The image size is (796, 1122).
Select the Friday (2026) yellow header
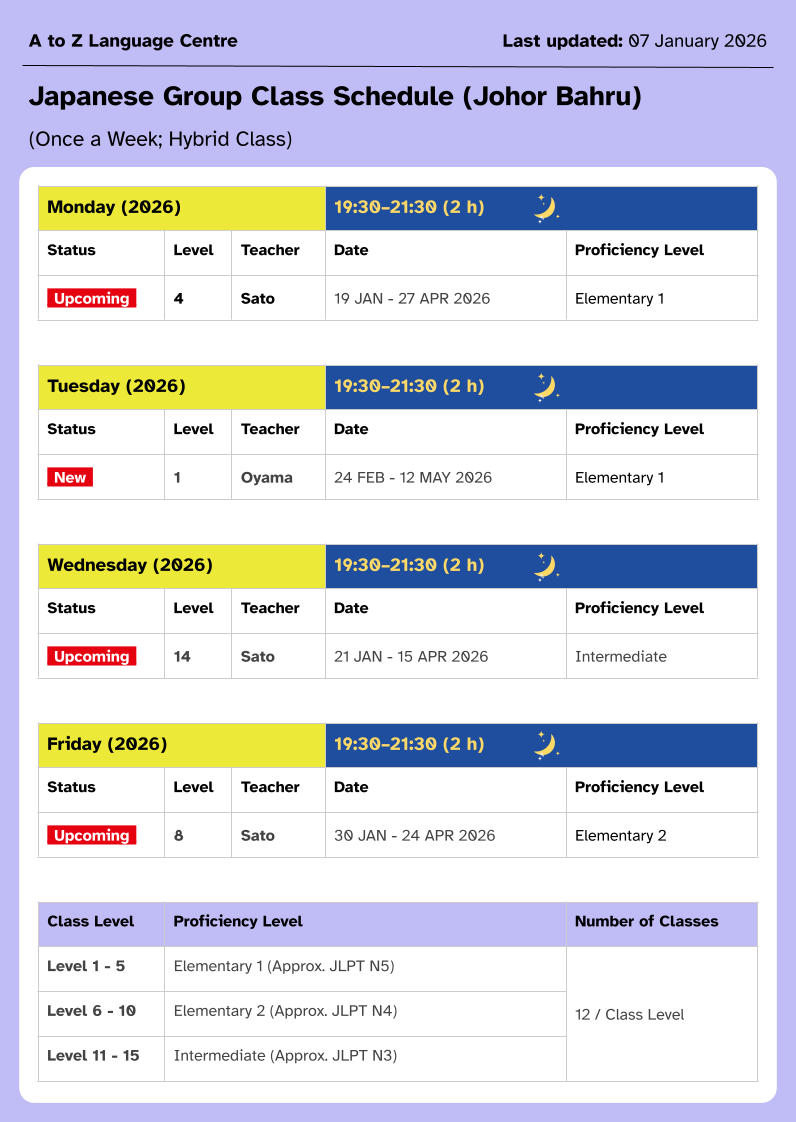(182, 745)
